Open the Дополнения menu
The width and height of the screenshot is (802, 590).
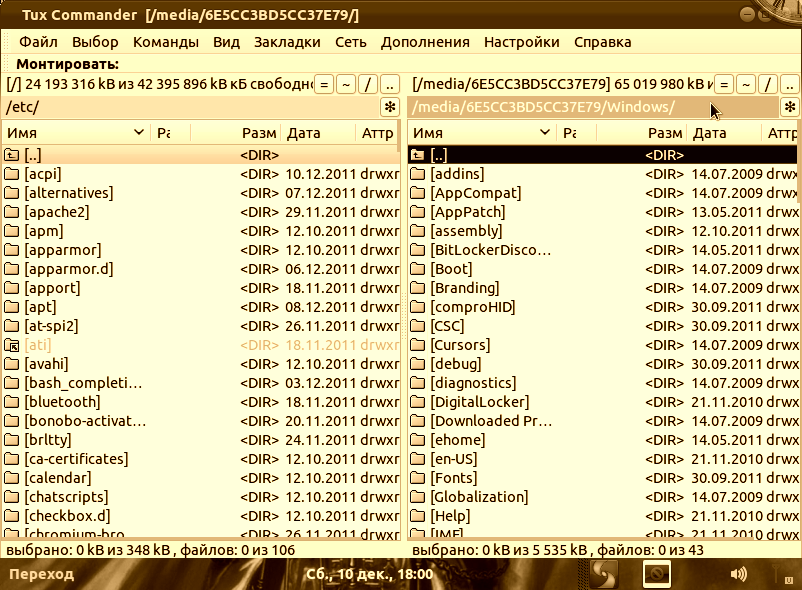click(425, 42)
